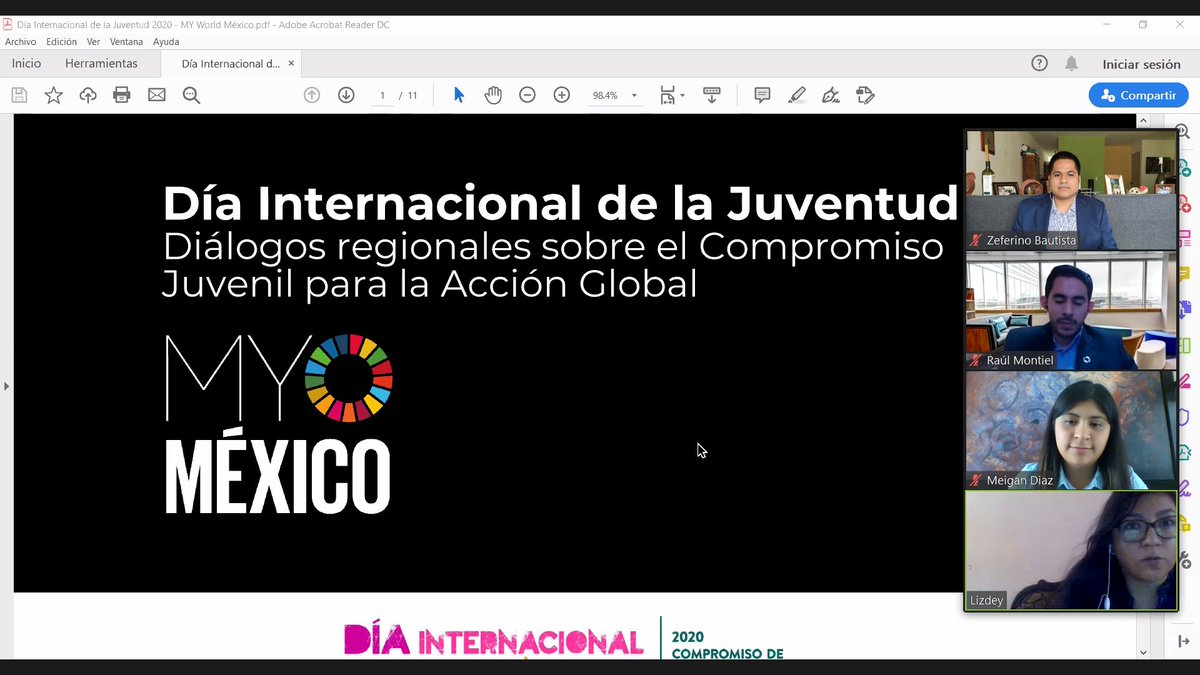Select Zeferino Bautista video thumbnail
Screen dimensions: 1200x675
pos(1070,190)
